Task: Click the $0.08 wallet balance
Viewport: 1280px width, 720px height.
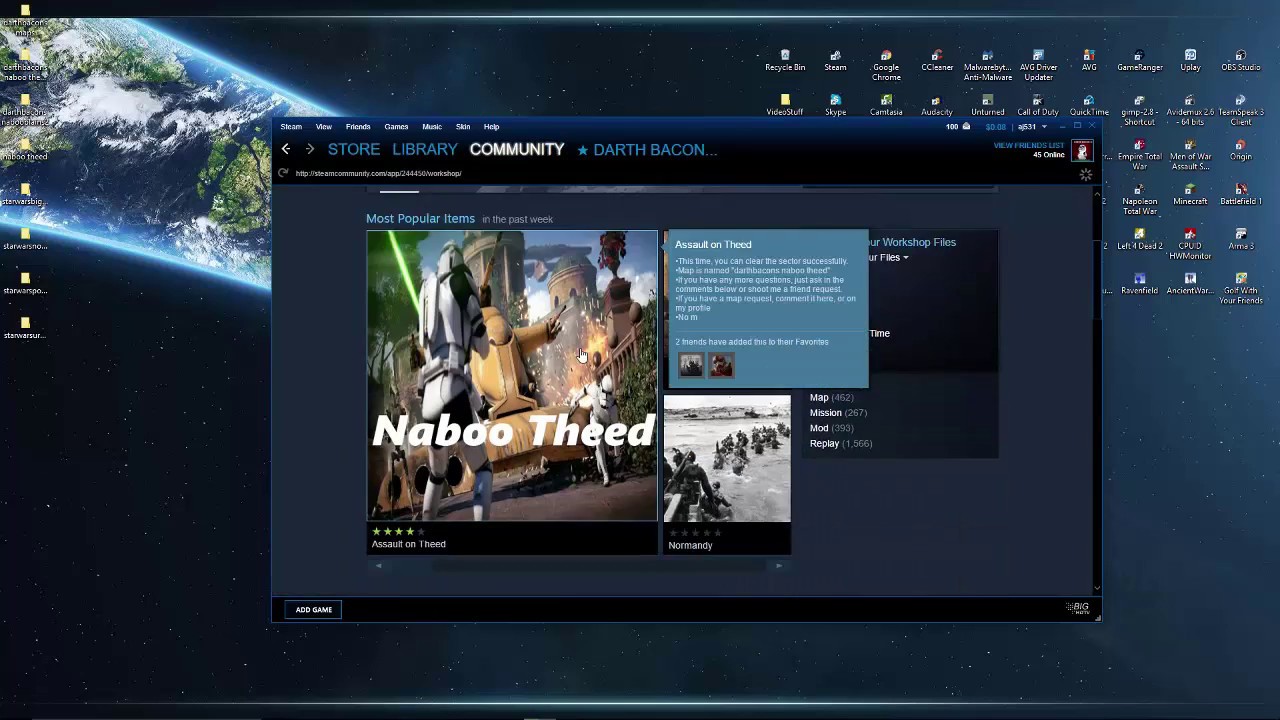Action: coord(996,127)
